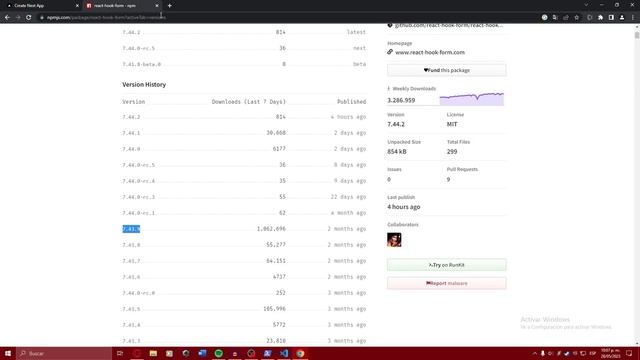Viewport: 640px width, 360px height.
Task: Open version 7.44.0 published 2 days ago
Action: click(131, 149)
